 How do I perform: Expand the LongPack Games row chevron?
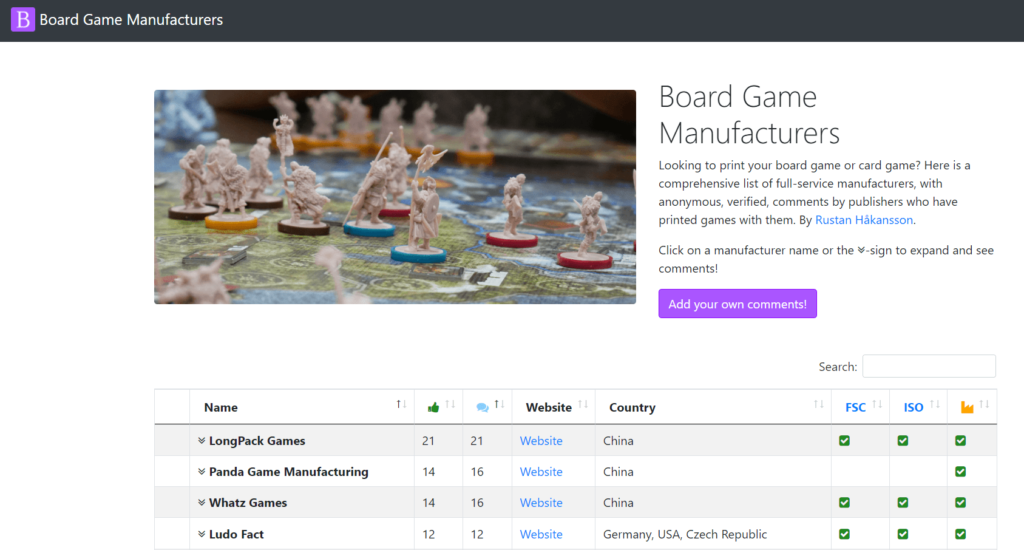(x=201, y=441)
